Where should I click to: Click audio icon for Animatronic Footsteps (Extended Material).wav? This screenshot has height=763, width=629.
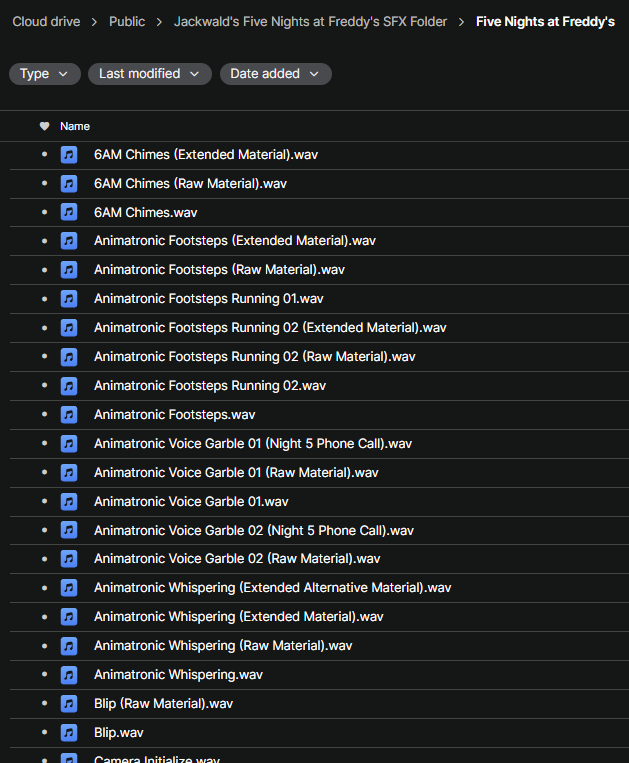click(69, 241)
